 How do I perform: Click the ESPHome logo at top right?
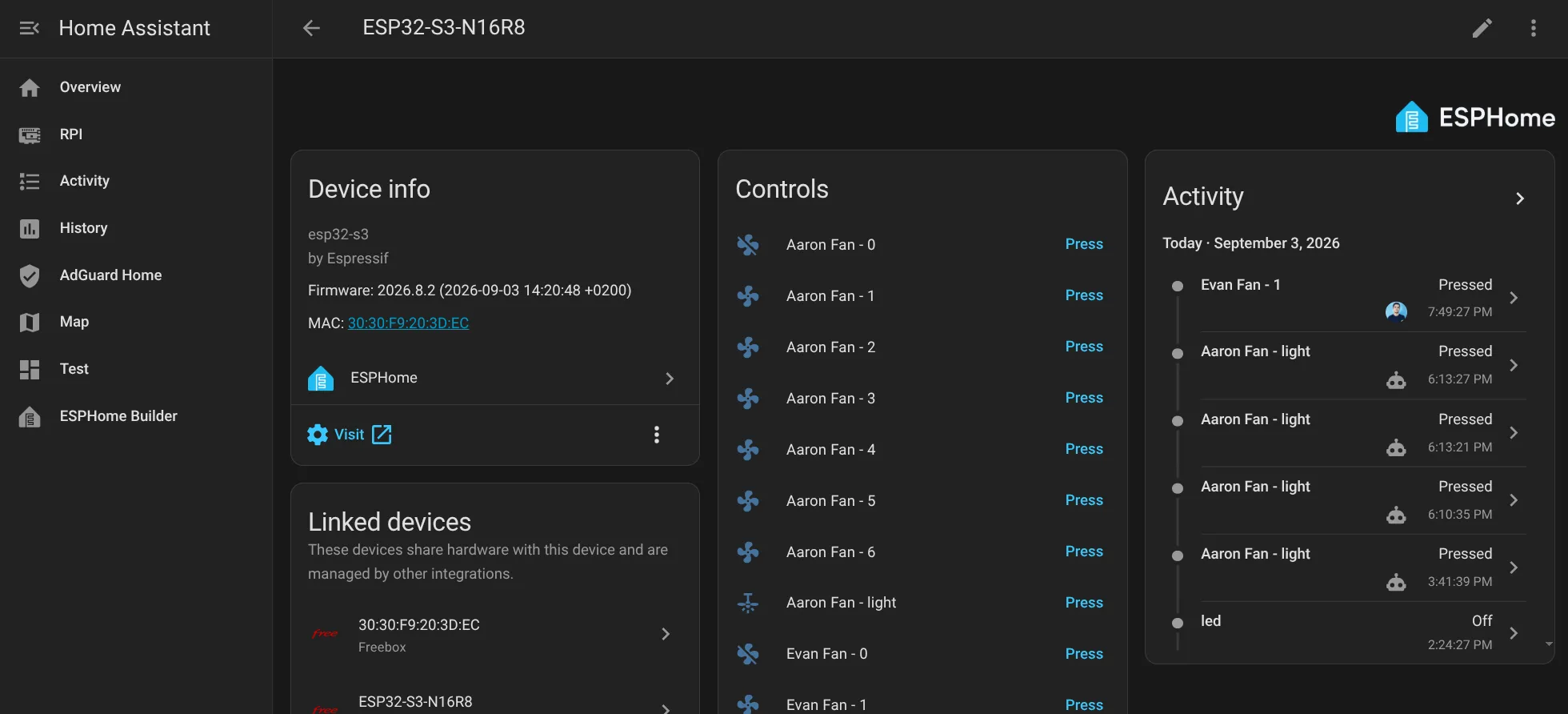click(x=1475, y=118)
